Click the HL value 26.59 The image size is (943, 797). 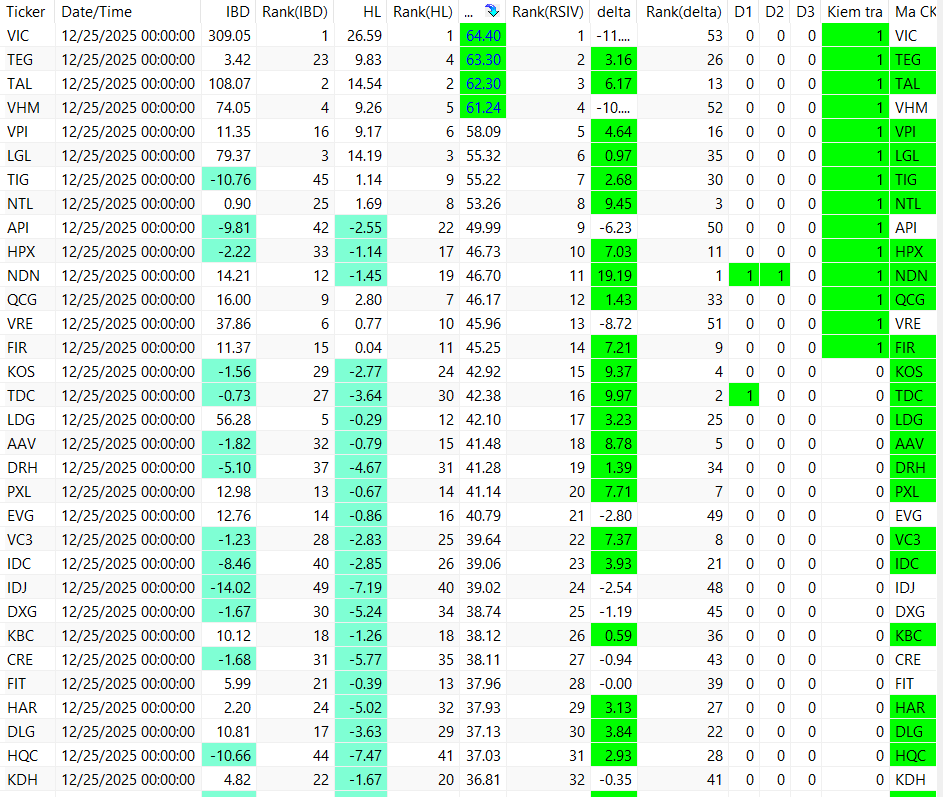click(x=364, y=35)
